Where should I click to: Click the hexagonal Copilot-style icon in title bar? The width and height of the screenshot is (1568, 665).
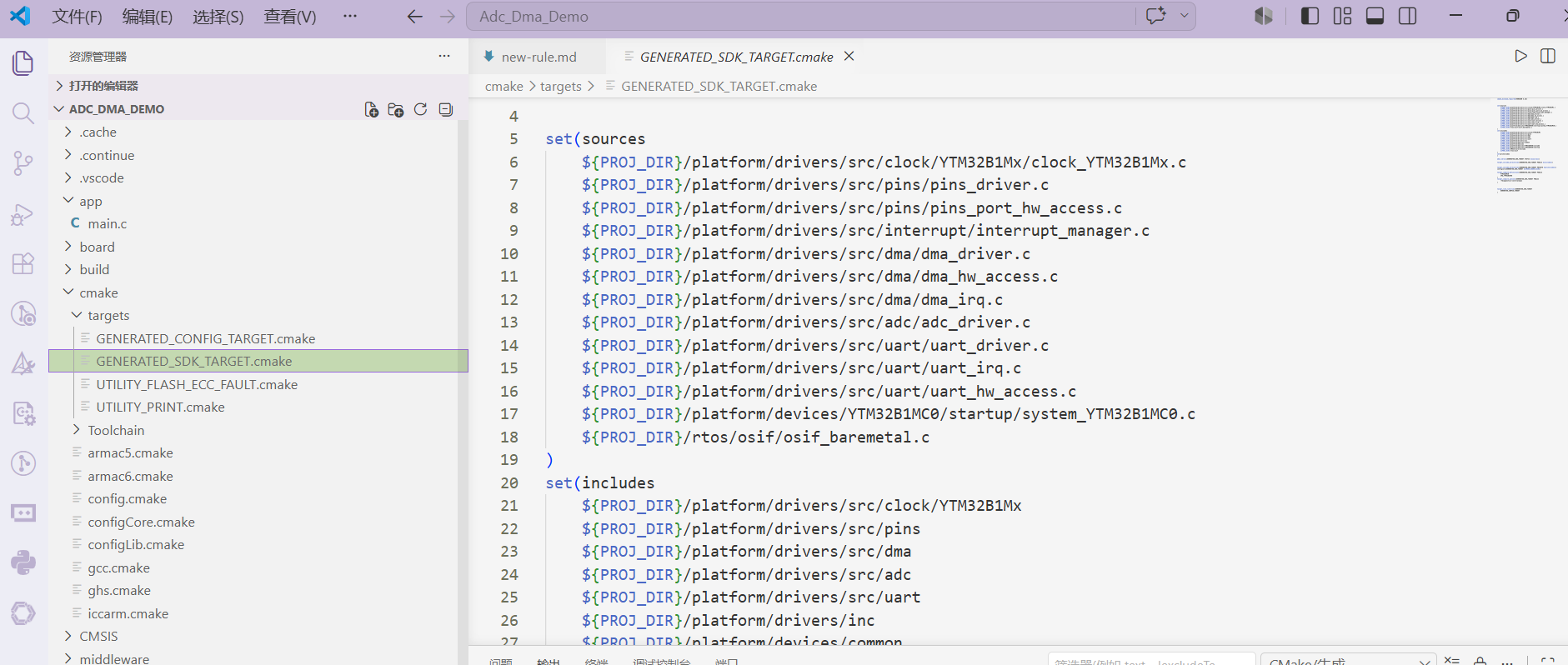1264,16
